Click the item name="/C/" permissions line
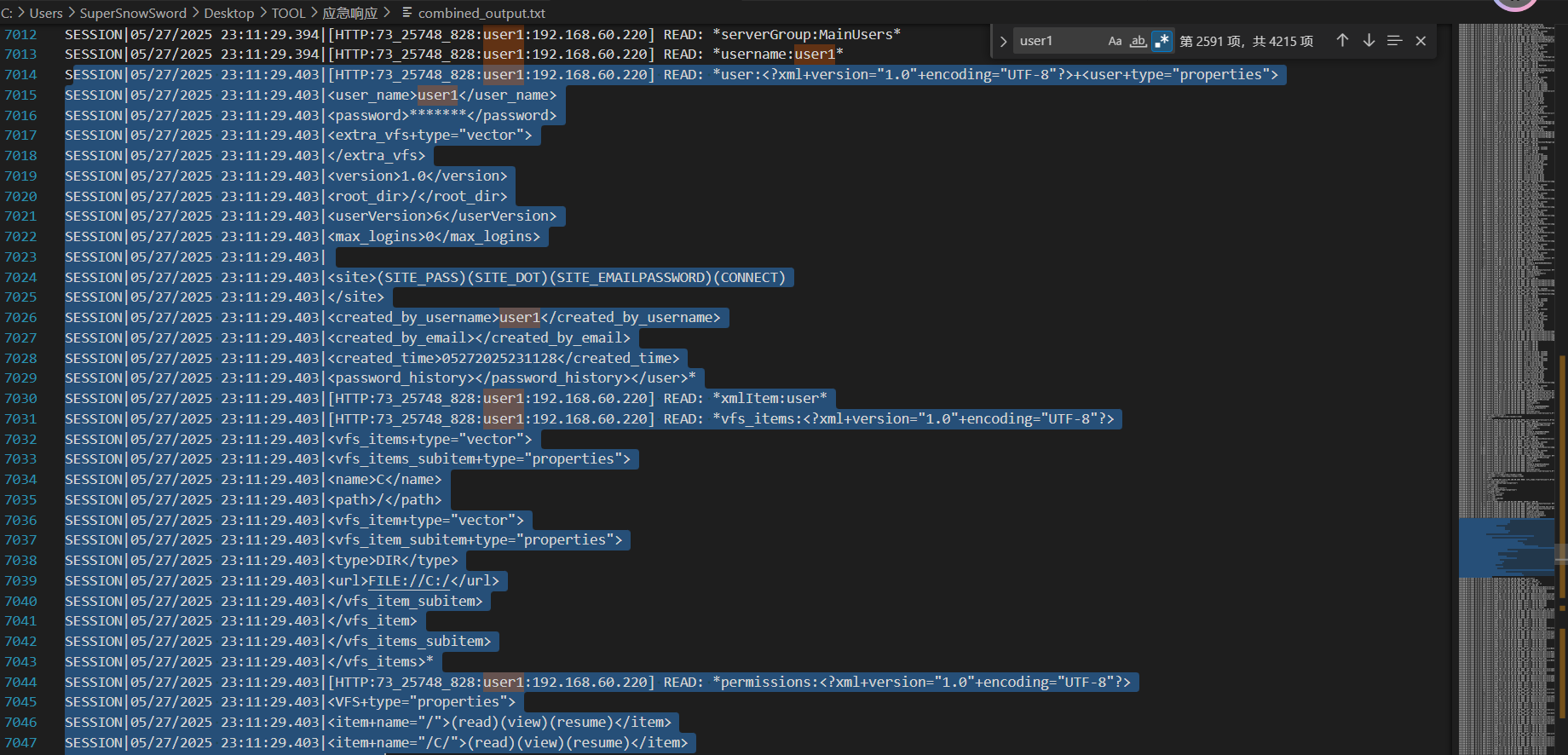 coord(508,743)
